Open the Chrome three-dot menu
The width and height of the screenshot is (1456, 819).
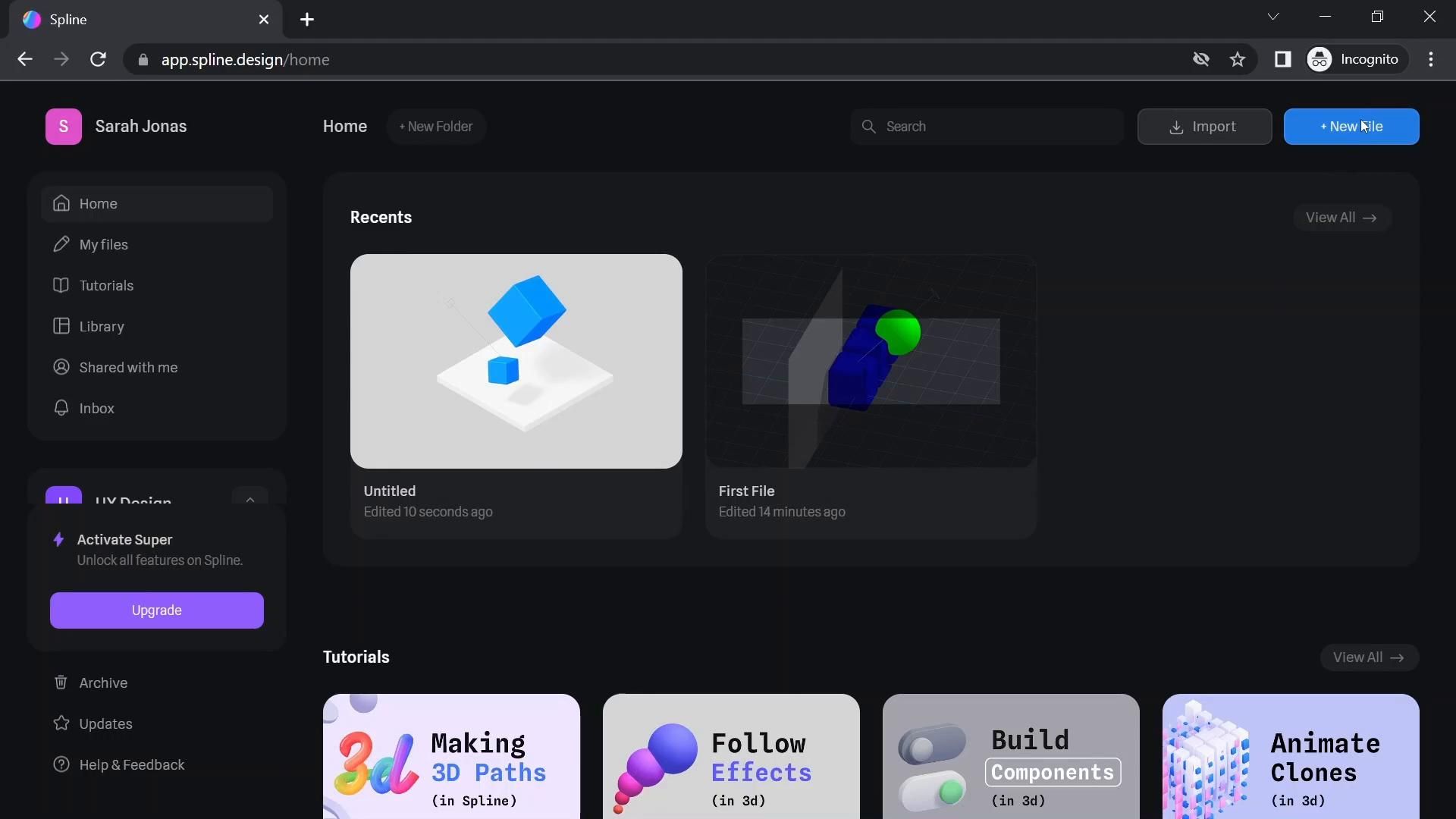(1431, 59)
